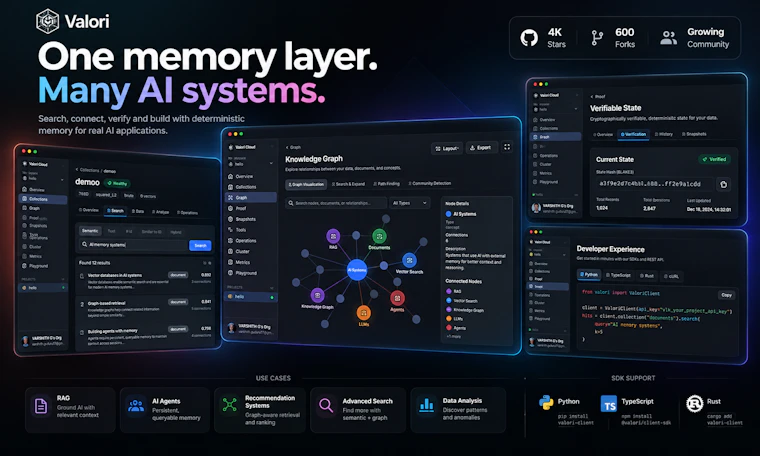Click the 'AI memory systems' query field
760x456 pixels.
tap(134, 245)
